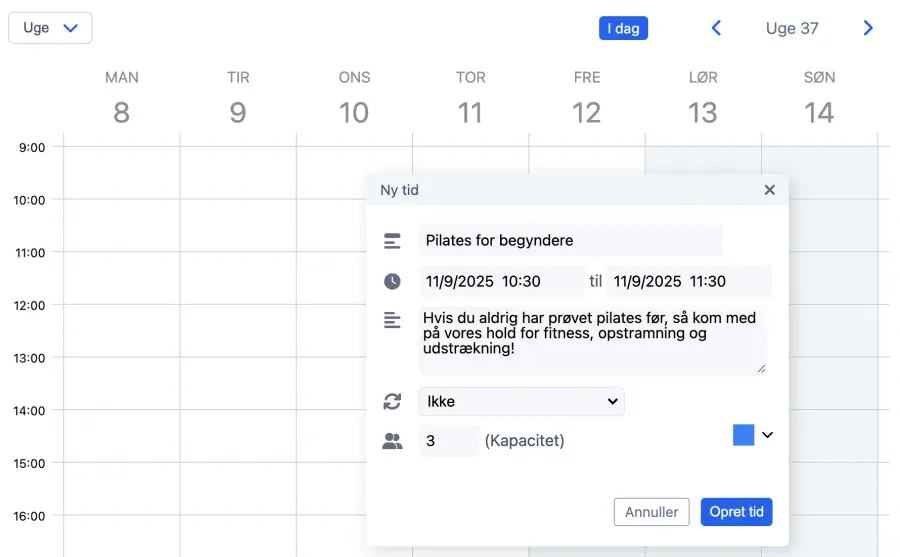Click the clock icon beside start date

392,282
